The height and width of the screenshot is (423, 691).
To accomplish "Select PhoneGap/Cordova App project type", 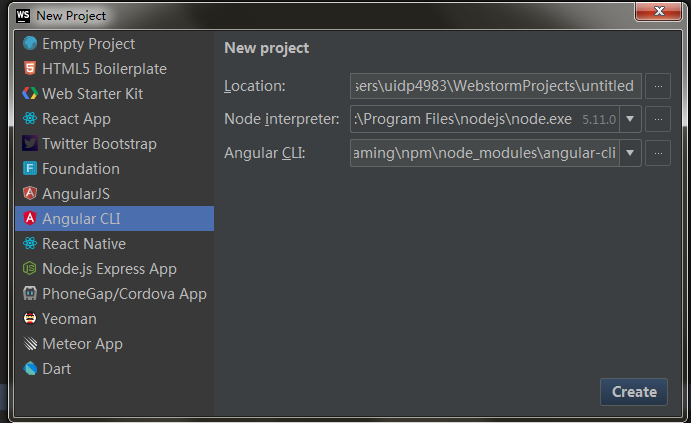I will pos(124,294).
